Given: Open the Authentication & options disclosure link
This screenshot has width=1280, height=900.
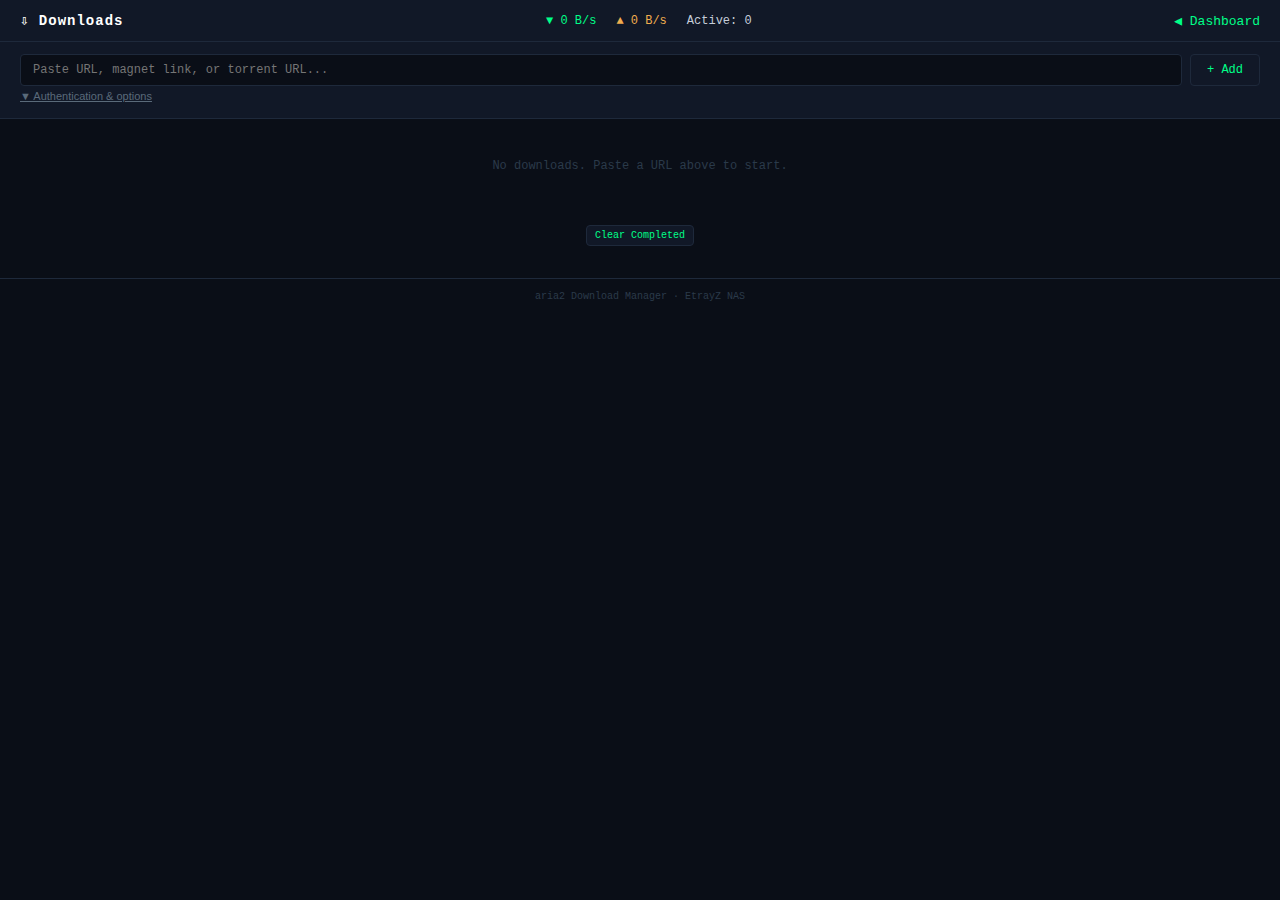Looking at the screenshot, I should [x=92, y=96].
